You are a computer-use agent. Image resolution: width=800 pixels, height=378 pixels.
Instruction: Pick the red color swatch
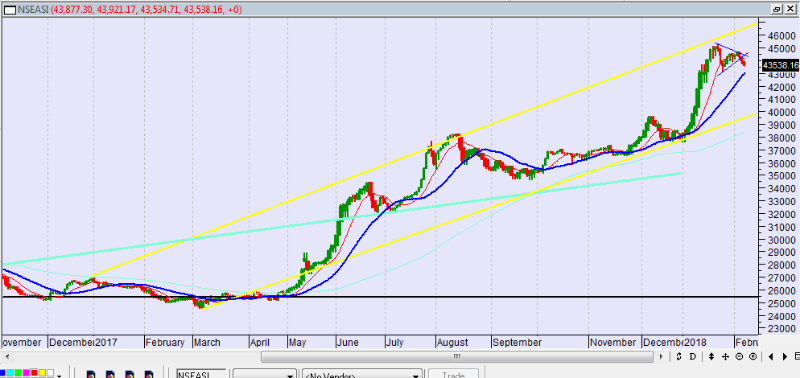pyautogui.click(x=34, y=373)
